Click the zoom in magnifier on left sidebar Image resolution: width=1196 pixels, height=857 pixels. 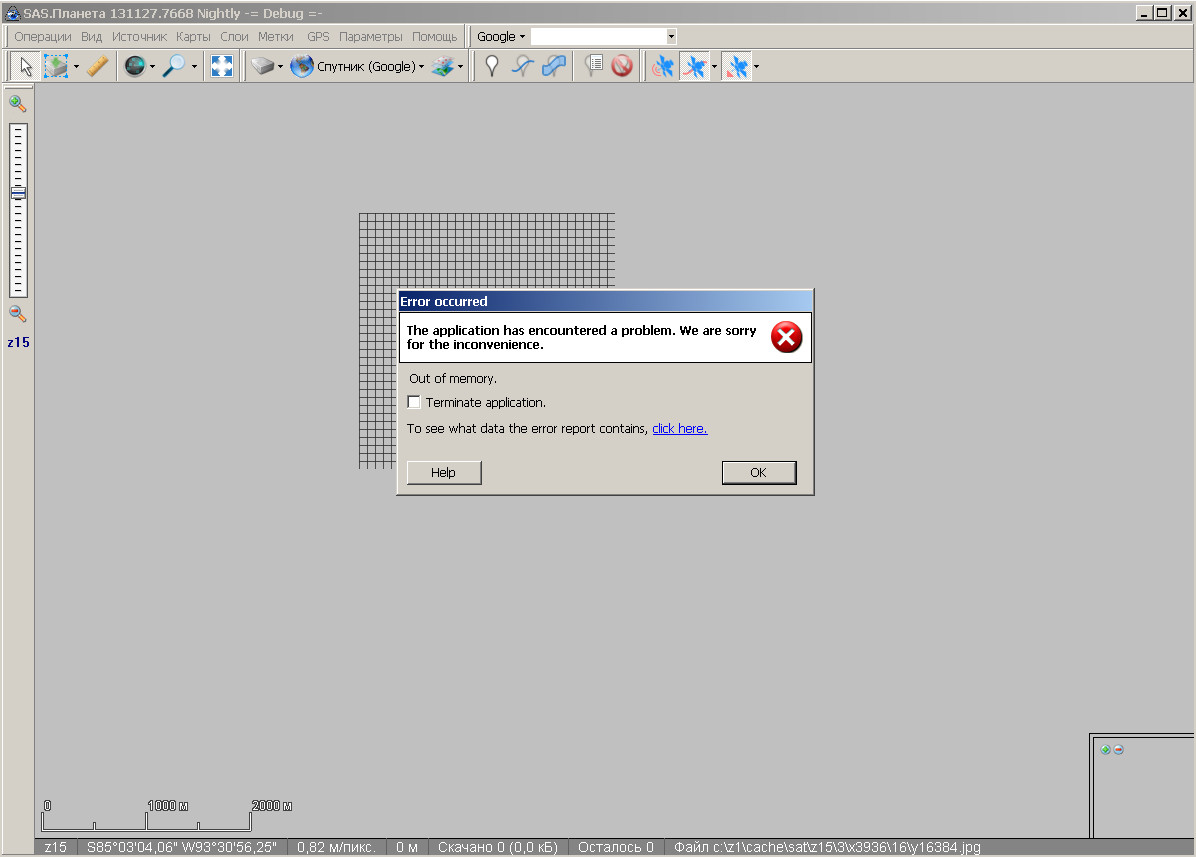coord(17,103)
